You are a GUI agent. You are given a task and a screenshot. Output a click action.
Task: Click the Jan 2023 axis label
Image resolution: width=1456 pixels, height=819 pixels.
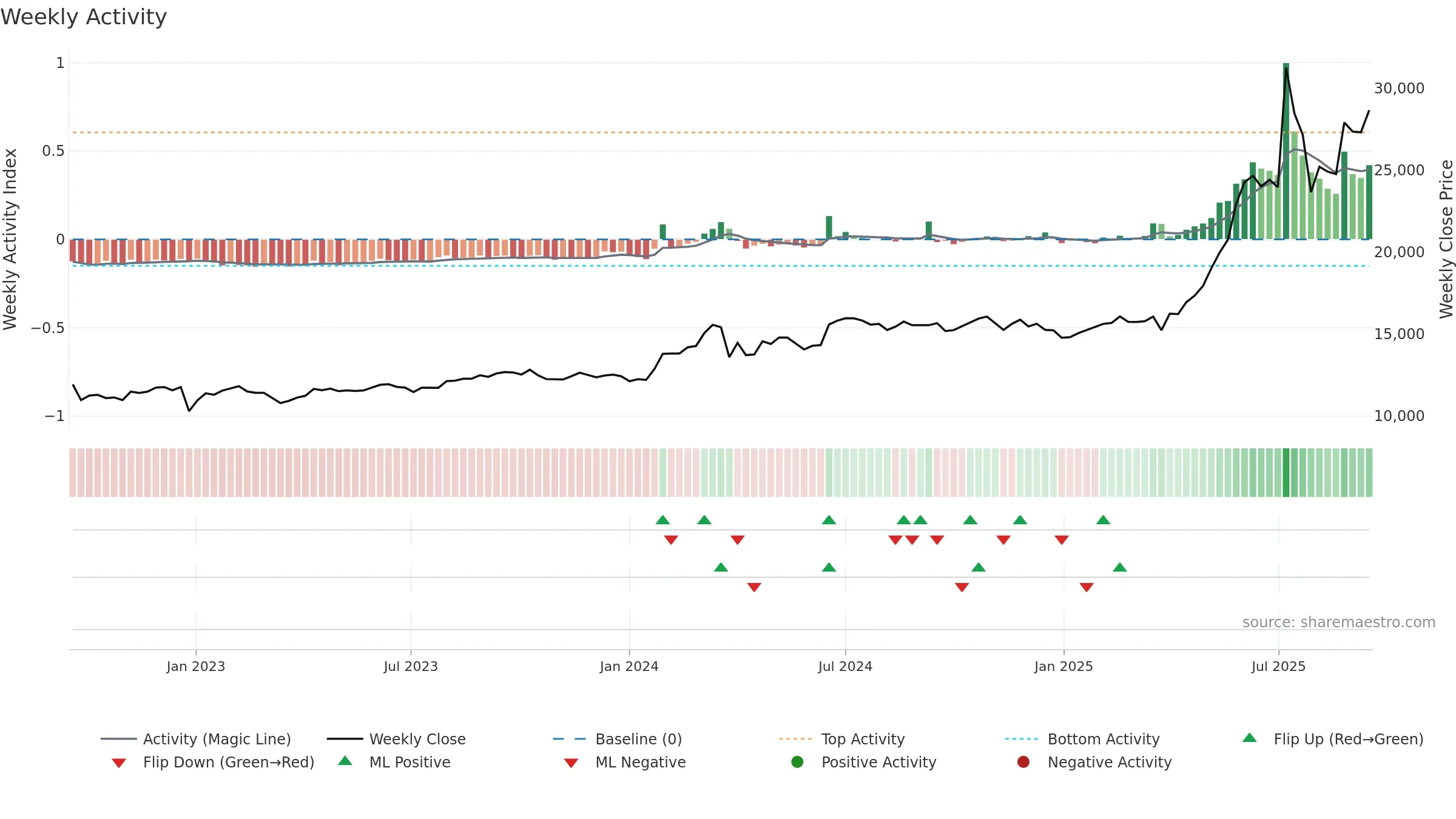[x=196, y=667]
